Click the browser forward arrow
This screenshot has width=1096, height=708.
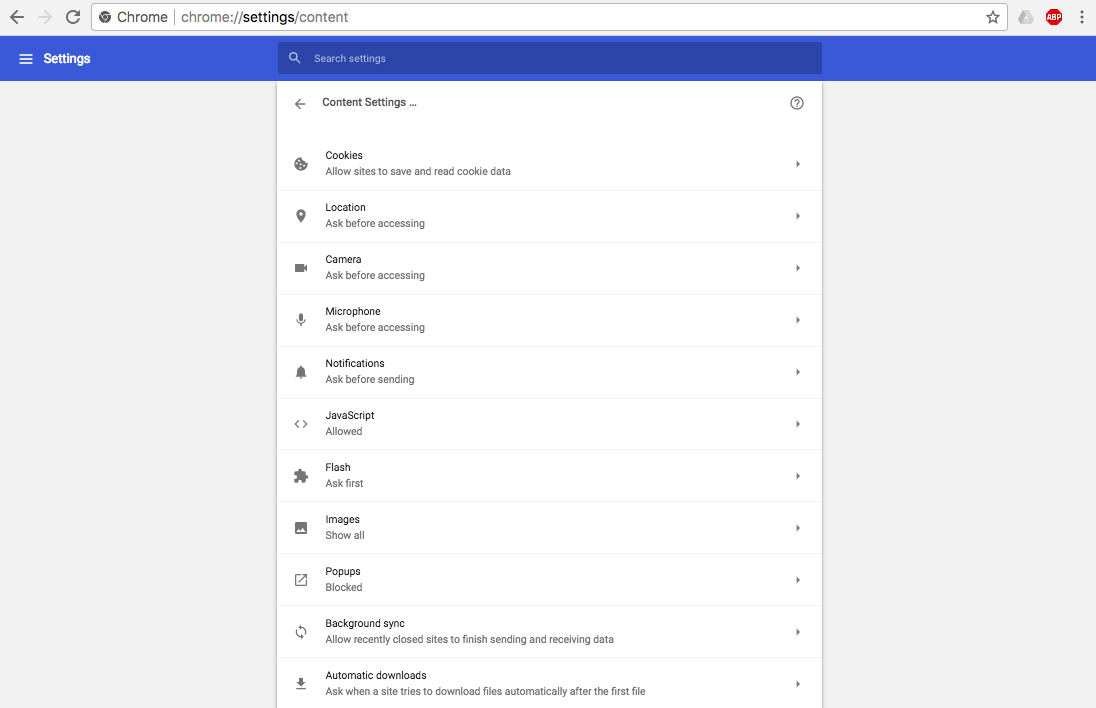(45, 17)
